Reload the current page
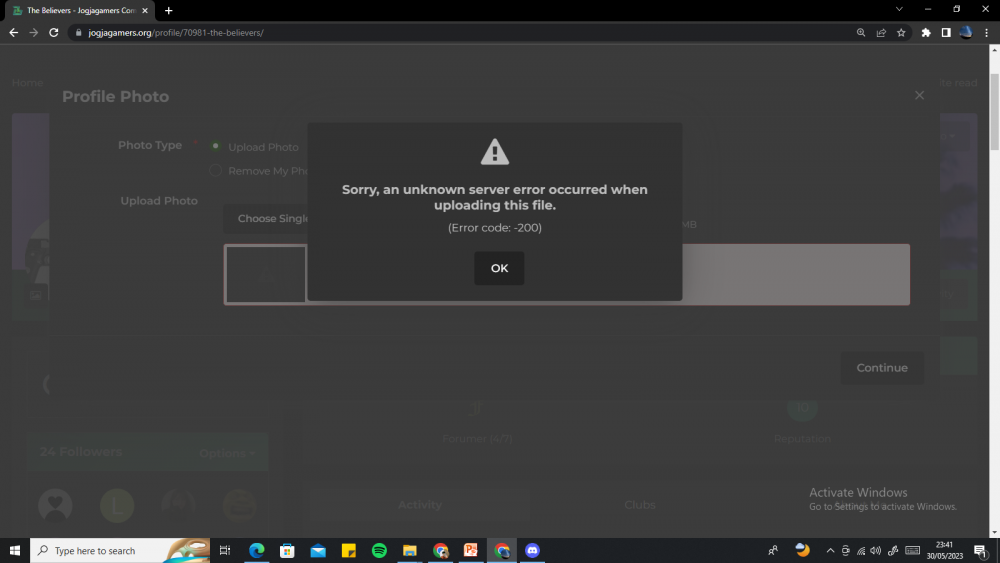The image size is (1000, 563). click(x=54, y=33)
